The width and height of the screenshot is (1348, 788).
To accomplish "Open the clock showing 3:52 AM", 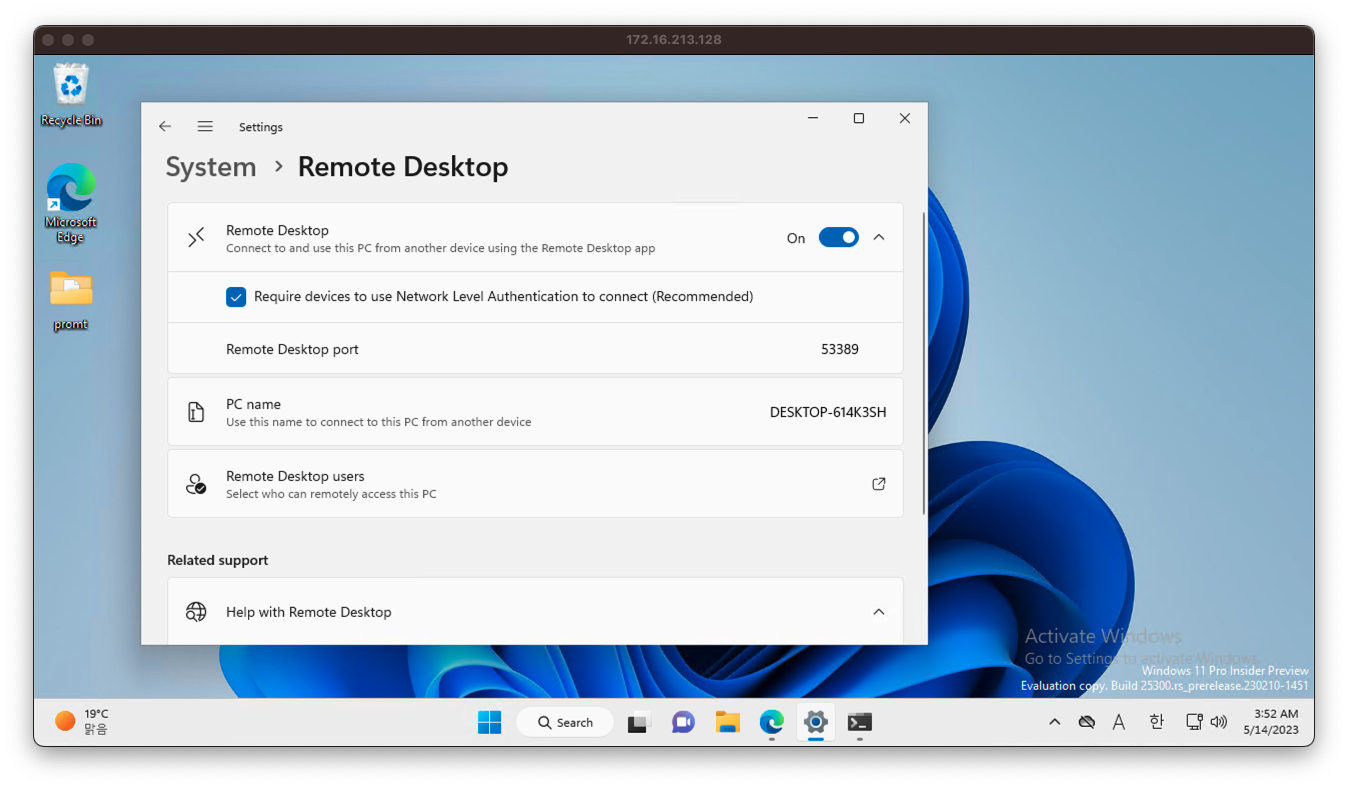I will (x=1270, y=722).
